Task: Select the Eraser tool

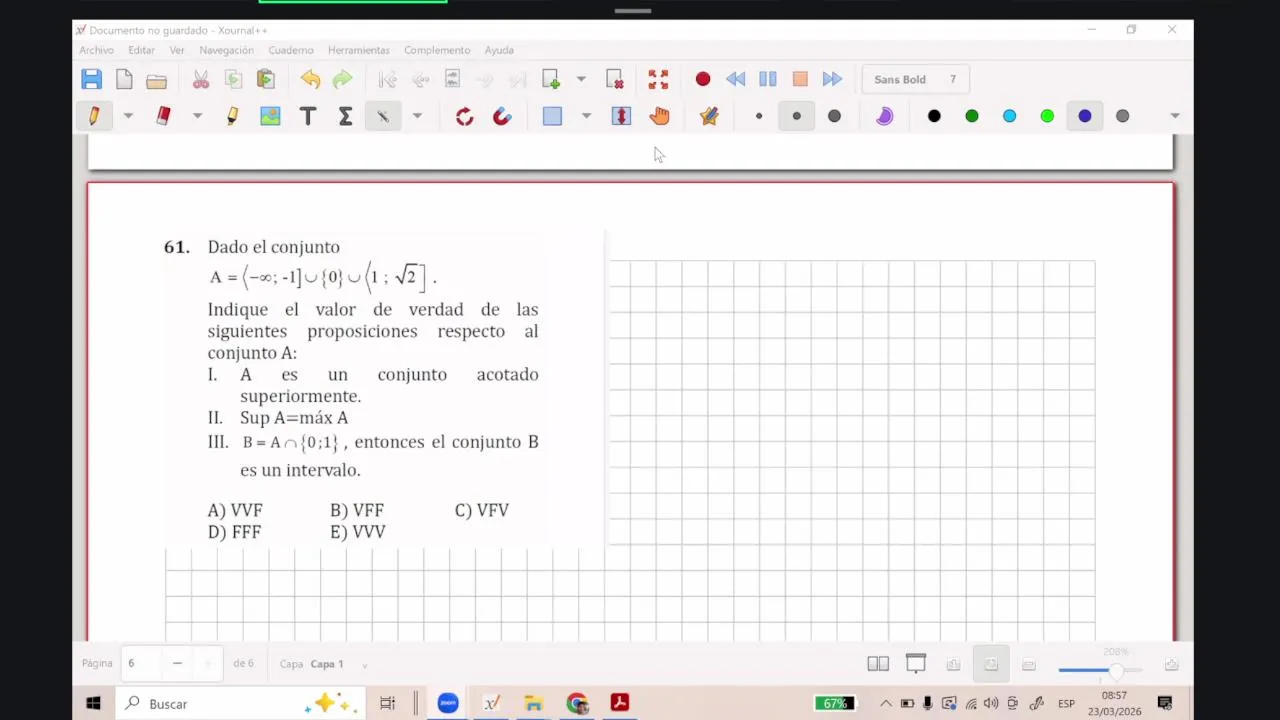Action: [x=164, y=116]
